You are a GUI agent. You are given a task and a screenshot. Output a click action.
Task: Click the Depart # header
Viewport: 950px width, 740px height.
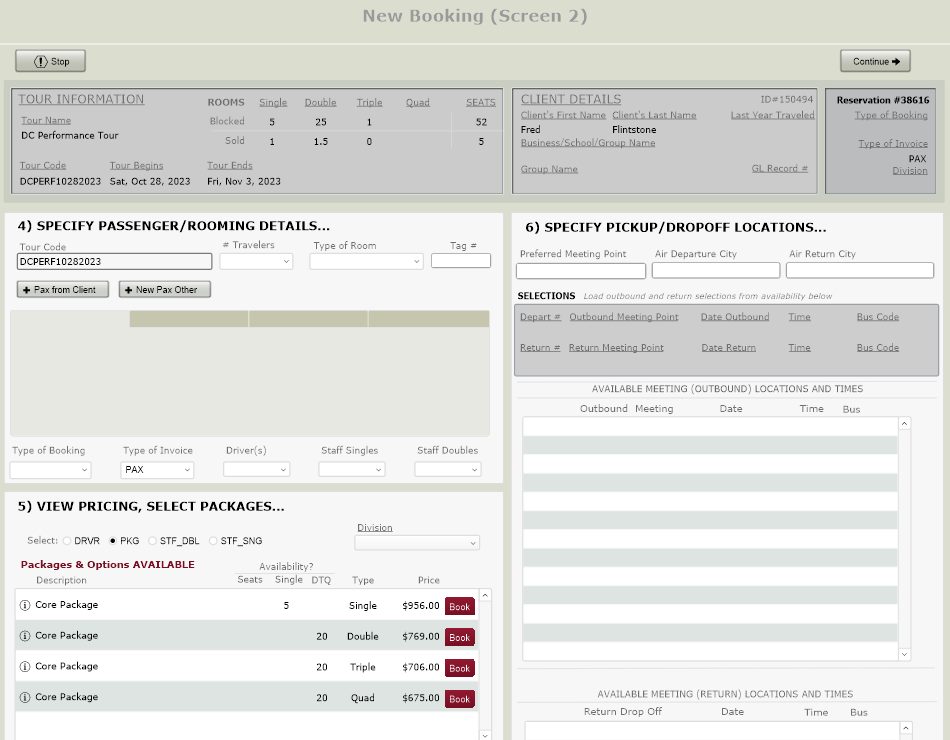coord(540,317)
